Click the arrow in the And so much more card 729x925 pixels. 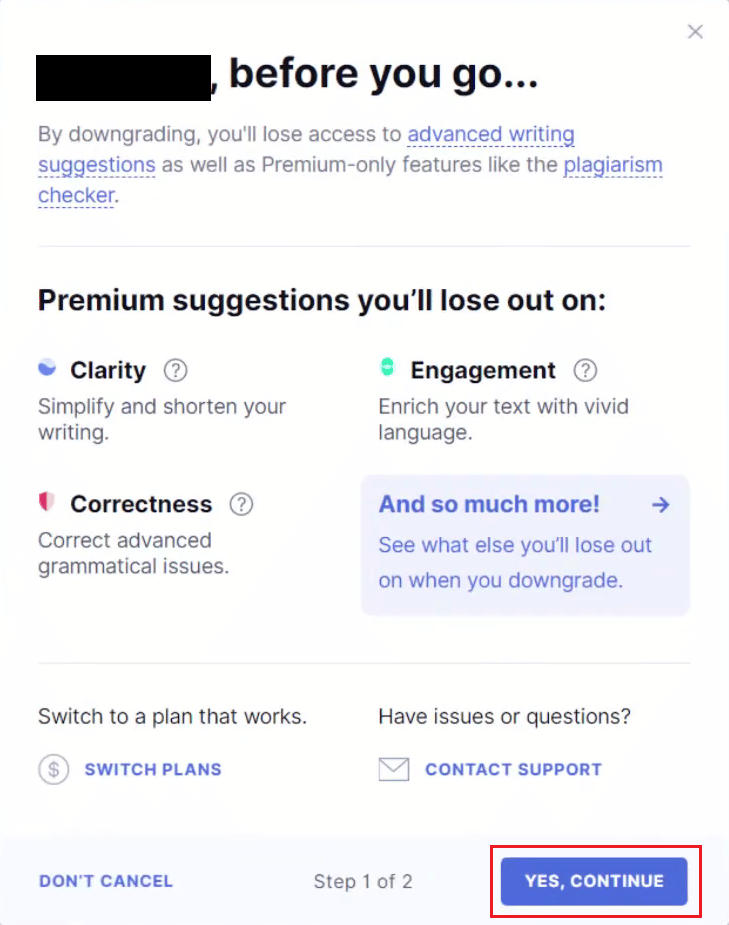tap(660, 504)
